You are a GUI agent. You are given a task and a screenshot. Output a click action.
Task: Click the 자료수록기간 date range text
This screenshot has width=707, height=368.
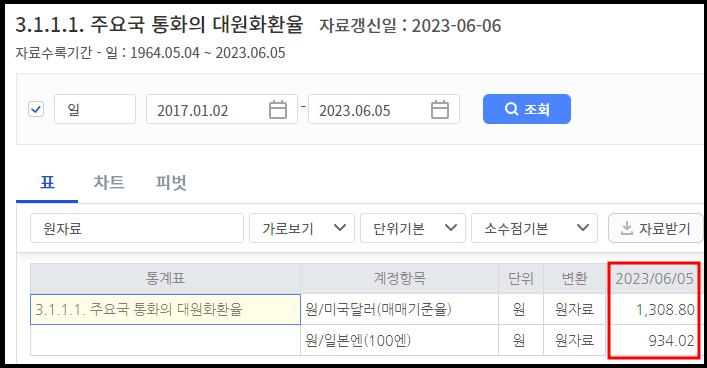click(x=150, y=53)
